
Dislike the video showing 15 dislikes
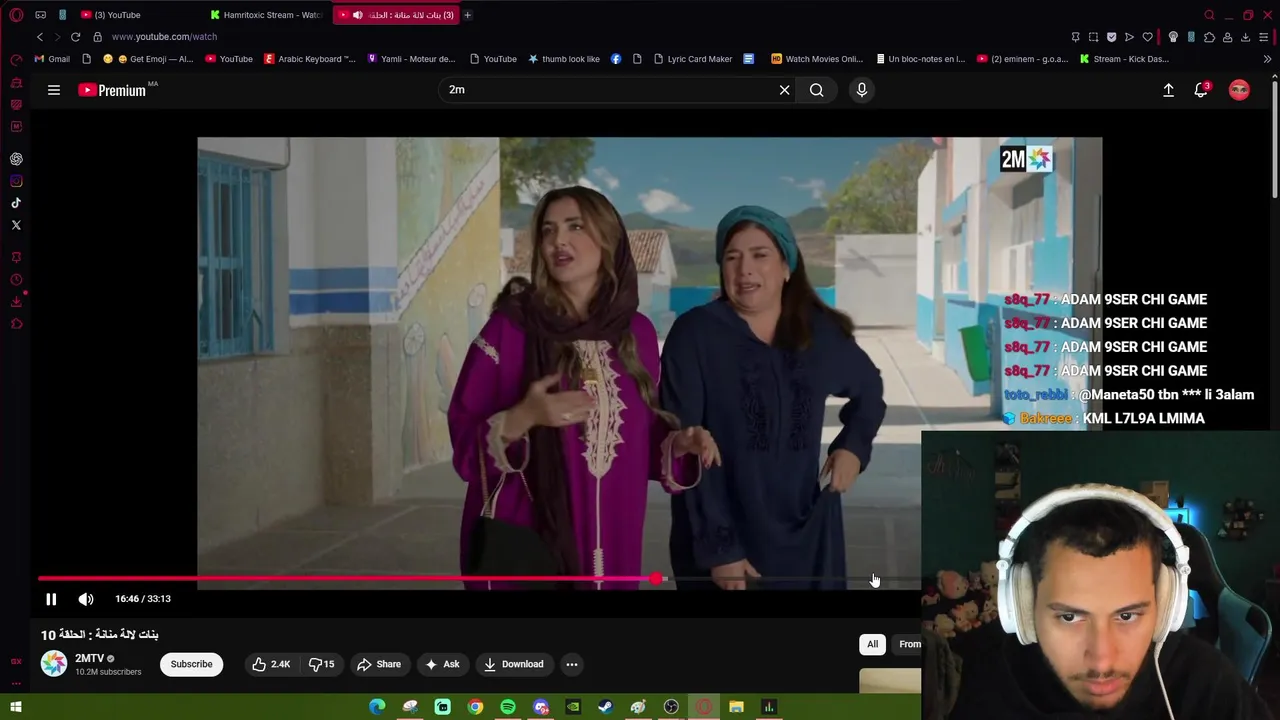(x=322, y=664)
